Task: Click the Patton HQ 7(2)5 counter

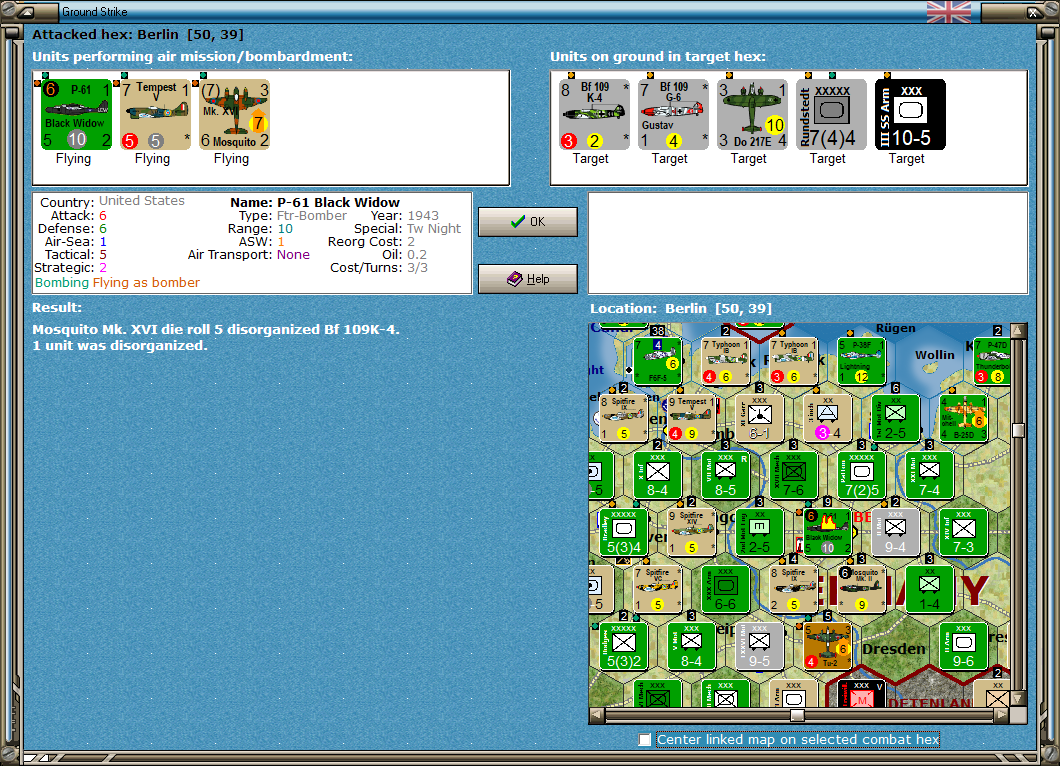Action: (862, 475)
